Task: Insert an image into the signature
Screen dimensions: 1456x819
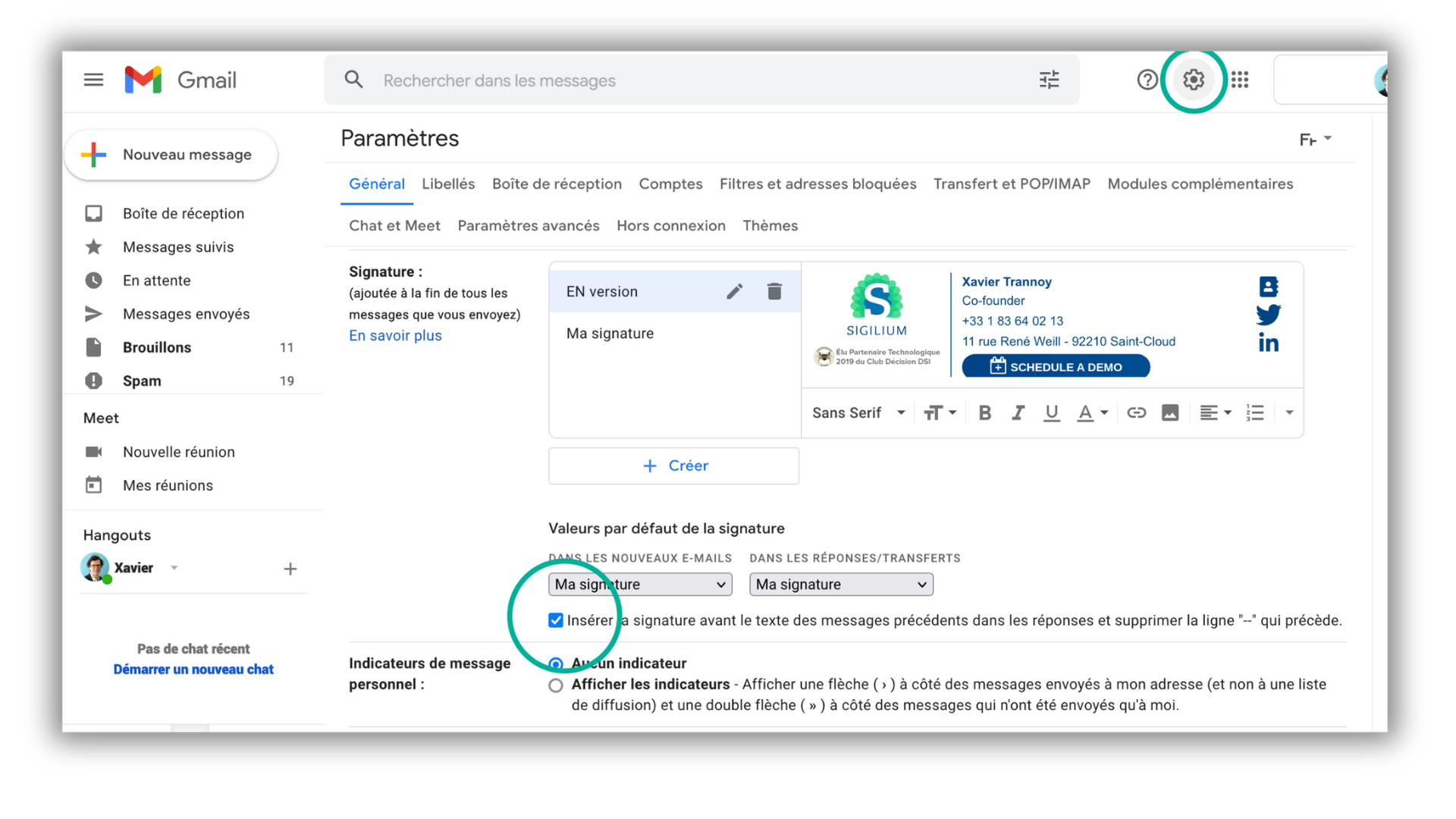Action: click(1169, 413)
